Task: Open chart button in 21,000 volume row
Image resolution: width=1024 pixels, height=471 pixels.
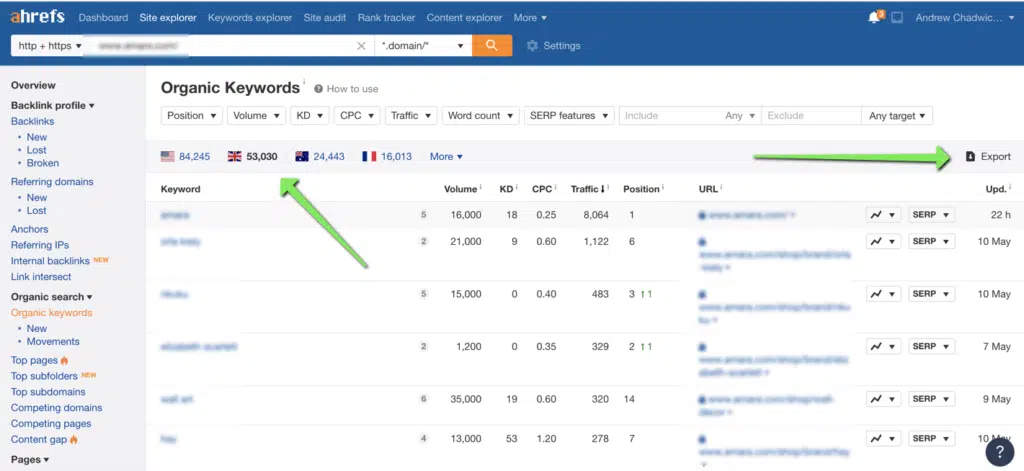Action: (884, 241)
